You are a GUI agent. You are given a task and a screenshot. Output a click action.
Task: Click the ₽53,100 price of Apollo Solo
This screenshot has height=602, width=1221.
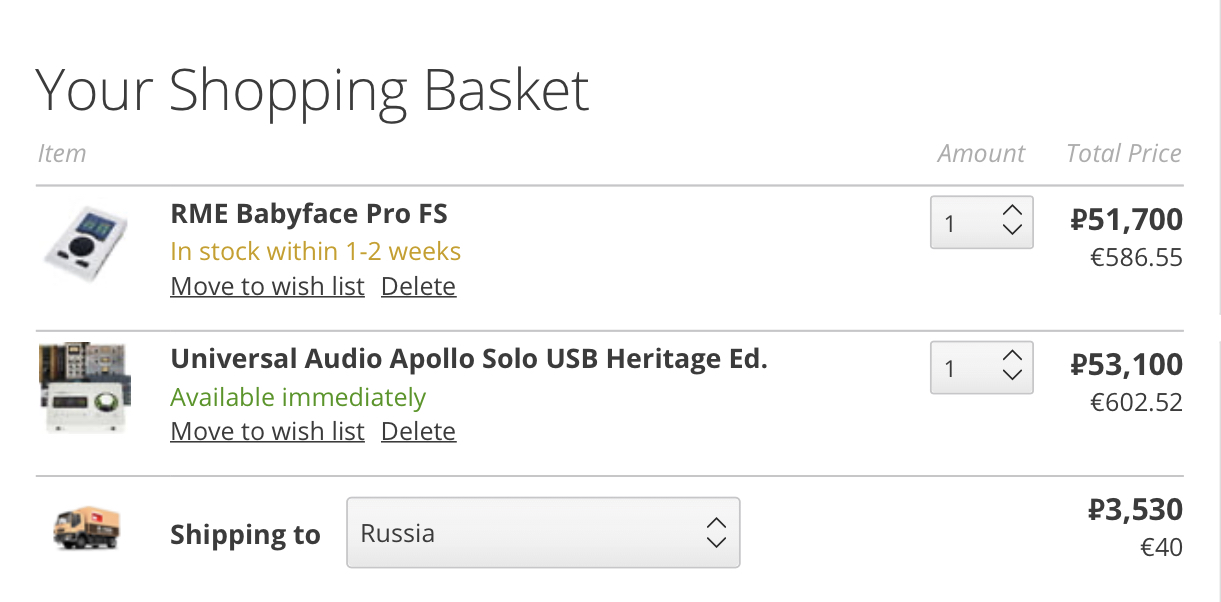(x=1127, y=364)
